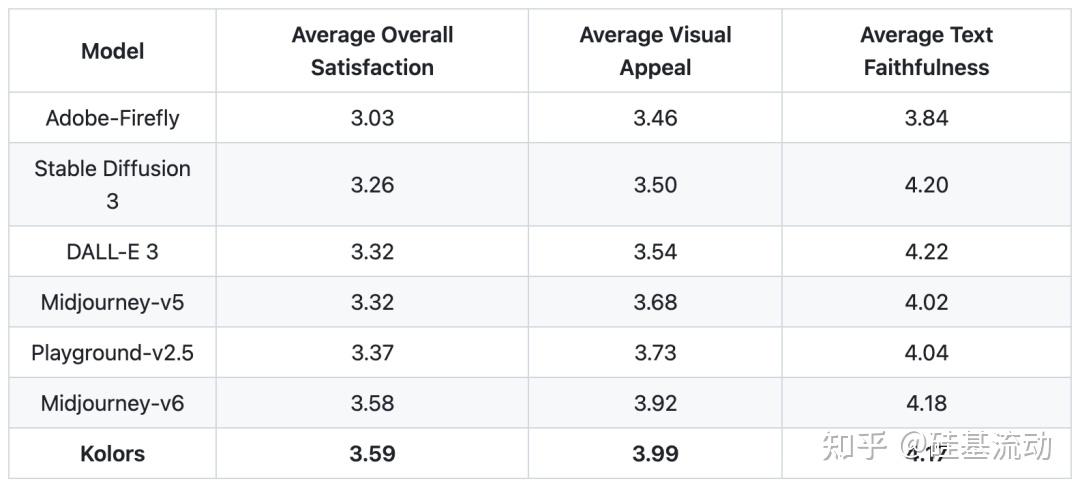Image resolution: width=1080 pixels, height=490 pixels.
Task: Click Midjourney-v5's 3.68 visual appeal score
Action: pos(655,302)
